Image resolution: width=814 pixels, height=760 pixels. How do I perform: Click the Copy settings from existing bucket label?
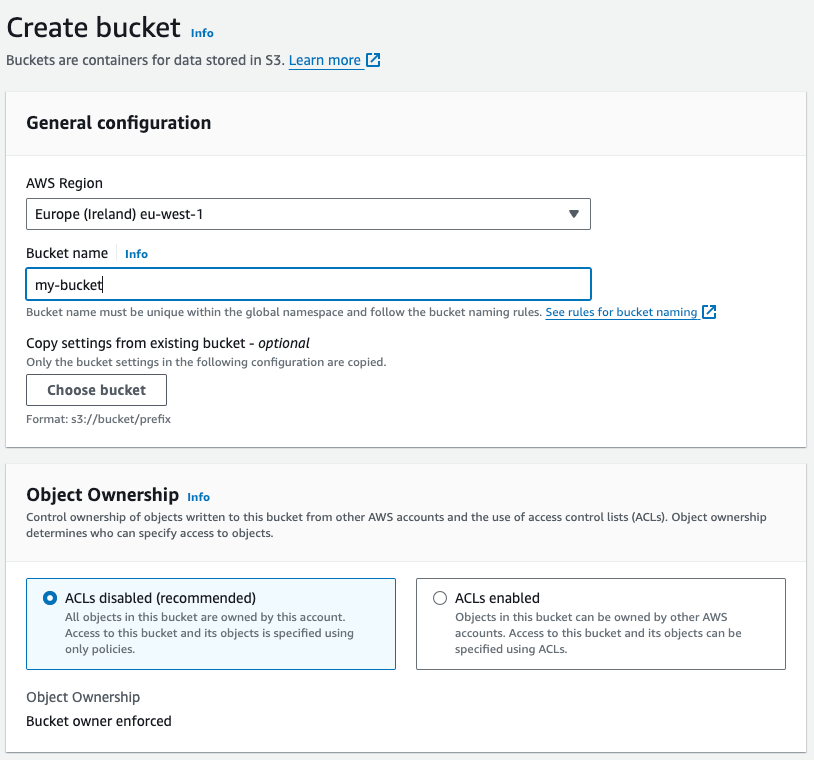168,343
